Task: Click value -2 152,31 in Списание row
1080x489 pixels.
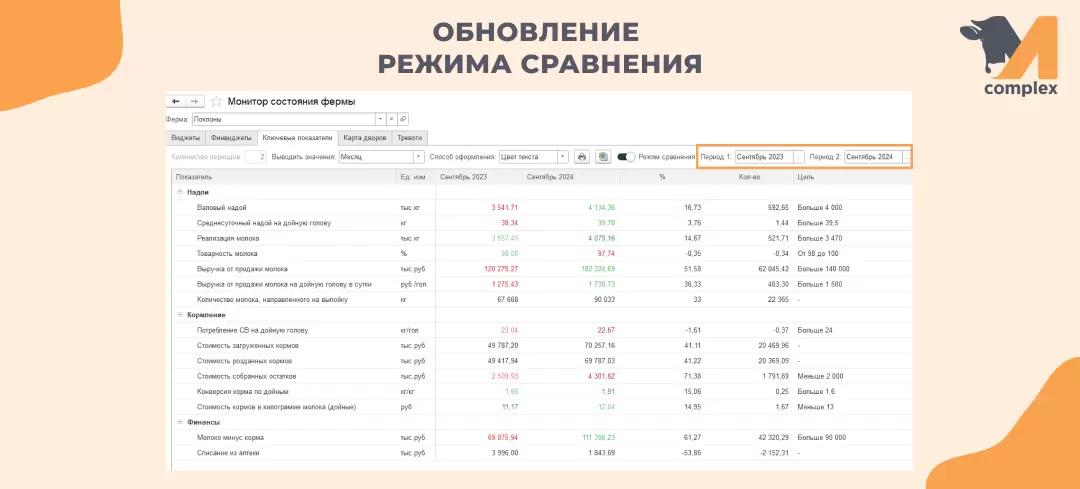Action: coord(775,452)
